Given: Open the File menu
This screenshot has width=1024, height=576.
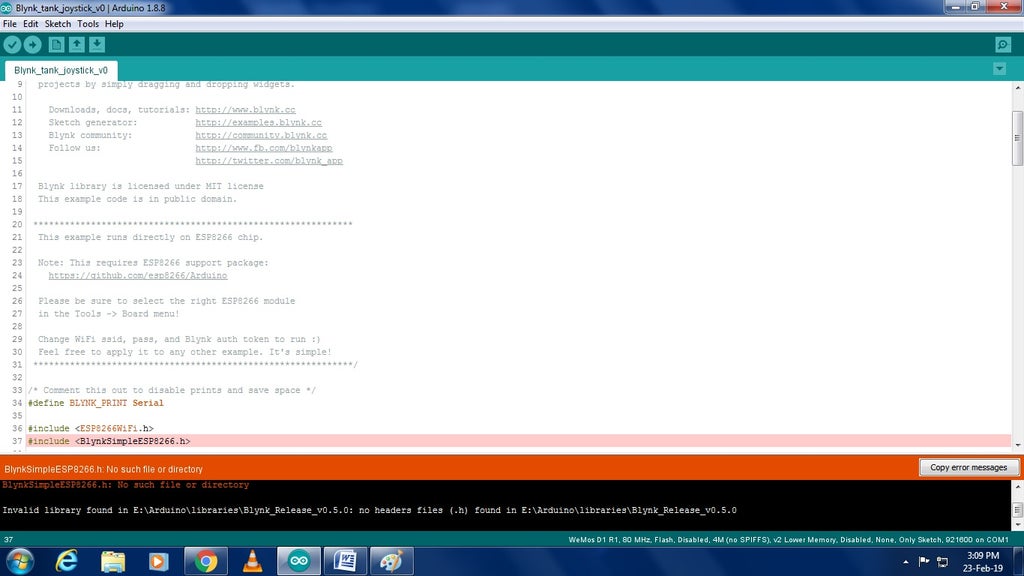Looking at the screenshot, I should pos(10,24).
